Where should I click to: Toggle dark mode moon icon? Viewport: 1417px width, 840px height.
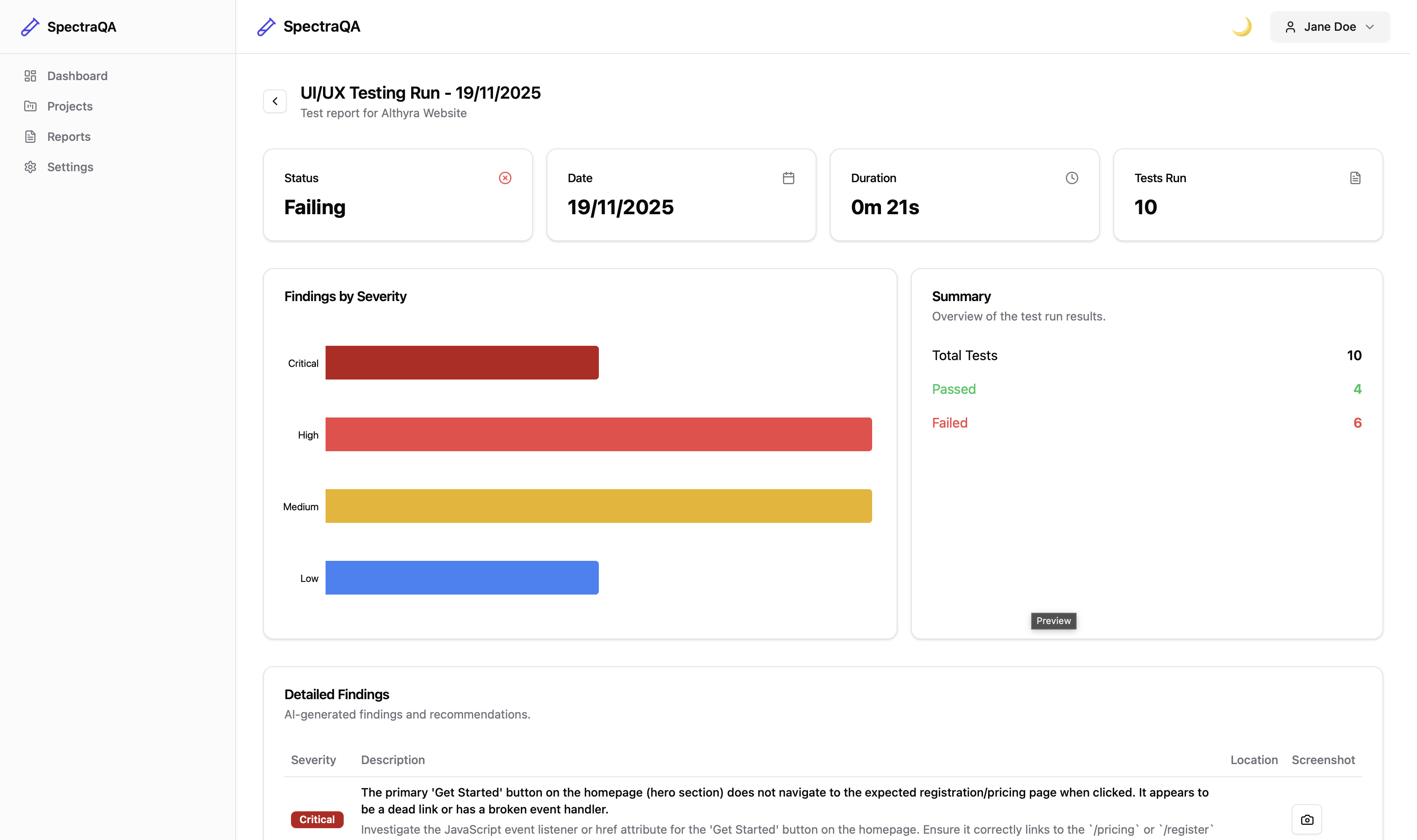1241,27
